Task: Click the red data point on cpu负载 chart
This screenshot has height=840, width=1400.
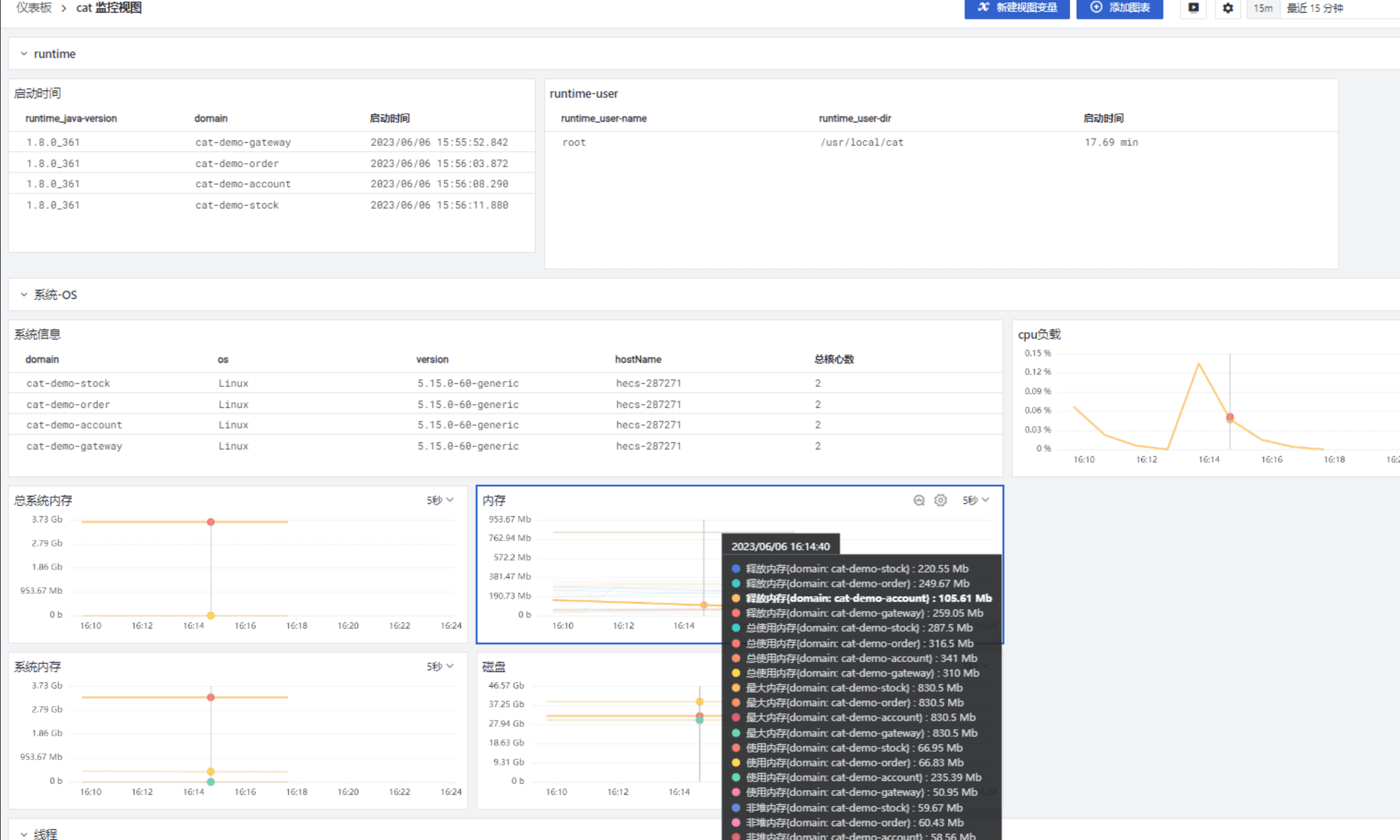Action: (1229, 417)
